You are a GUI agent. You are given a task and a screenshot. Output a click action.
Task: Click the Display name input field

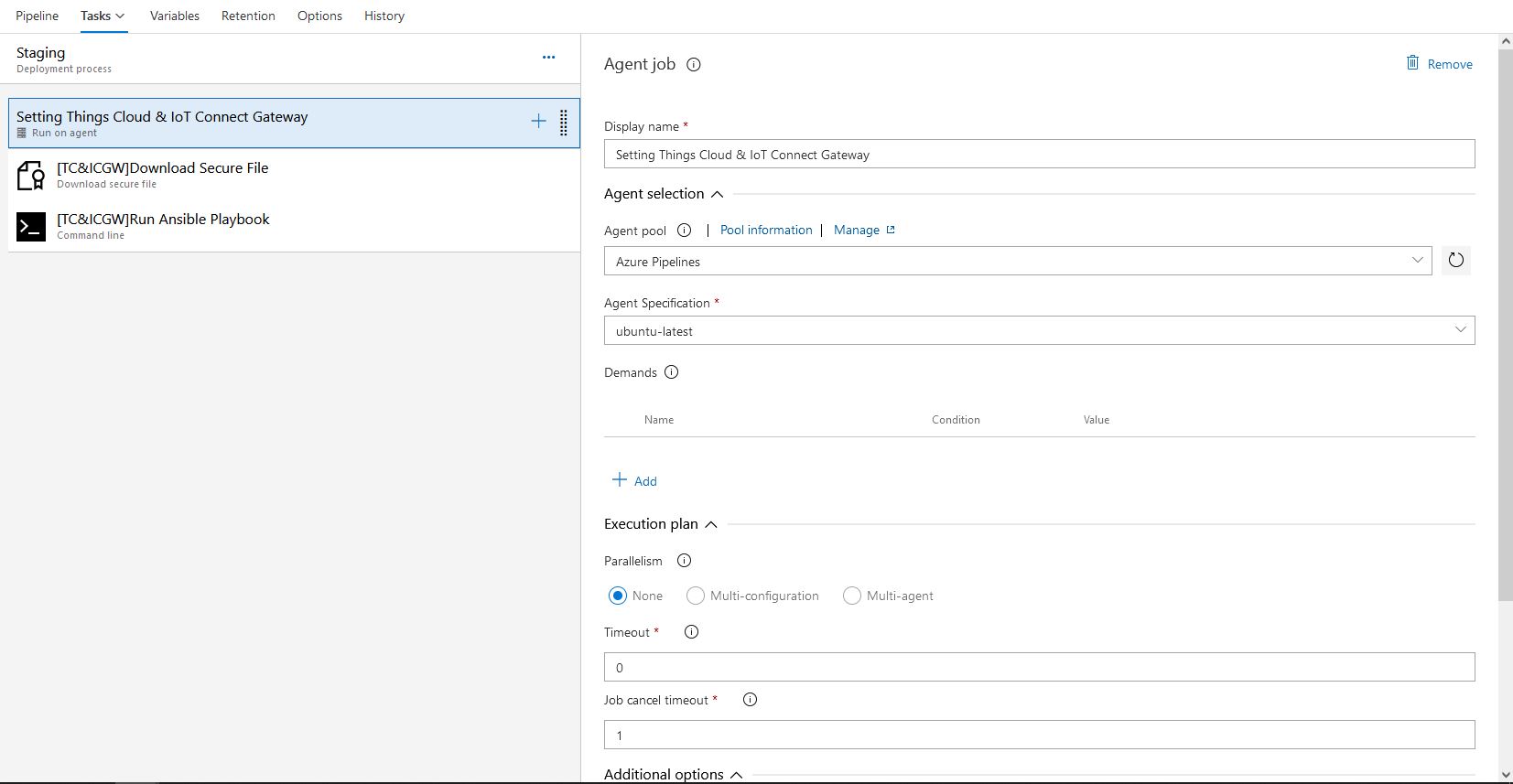[1039, 155]
